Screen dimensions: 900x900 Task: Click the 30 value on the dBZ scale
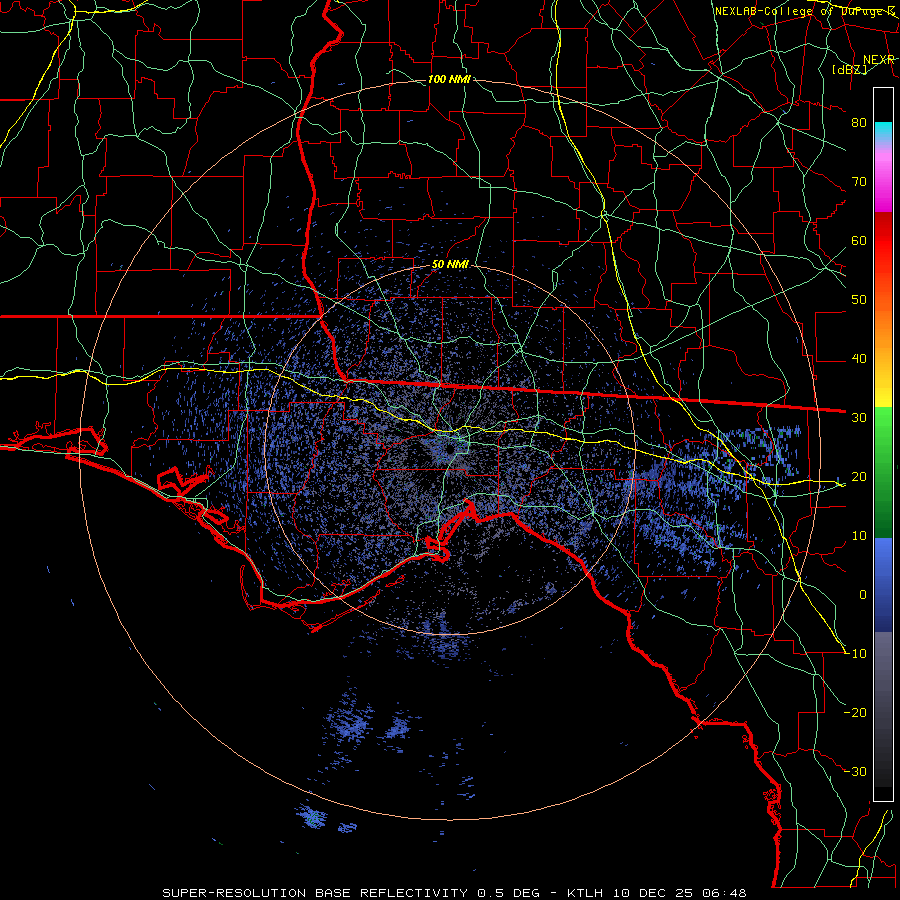(859, 418)
